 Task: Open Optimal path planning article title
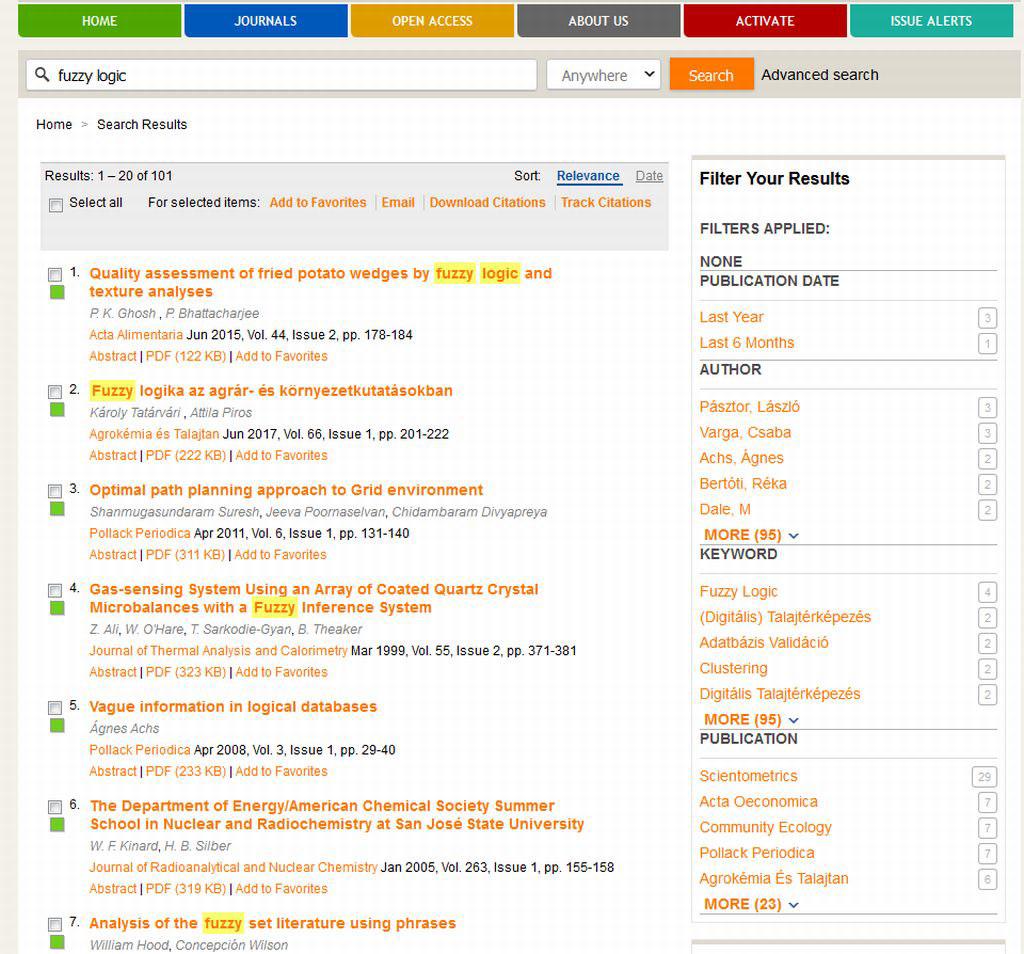pyautogui.click(x=286, y=490)
